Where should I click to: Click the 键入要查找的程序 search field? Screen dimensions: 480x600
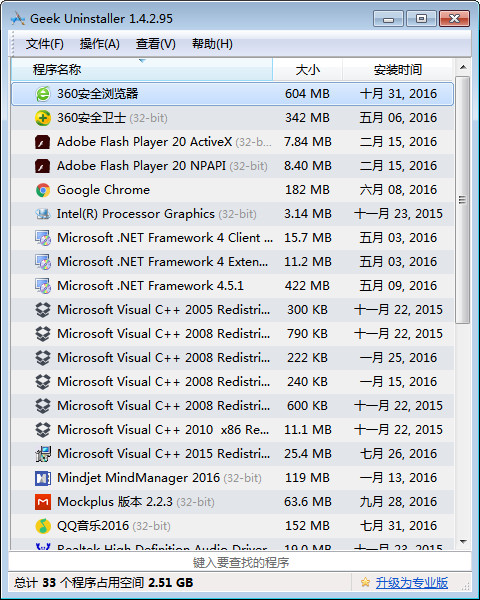click(x=240, y=562)
